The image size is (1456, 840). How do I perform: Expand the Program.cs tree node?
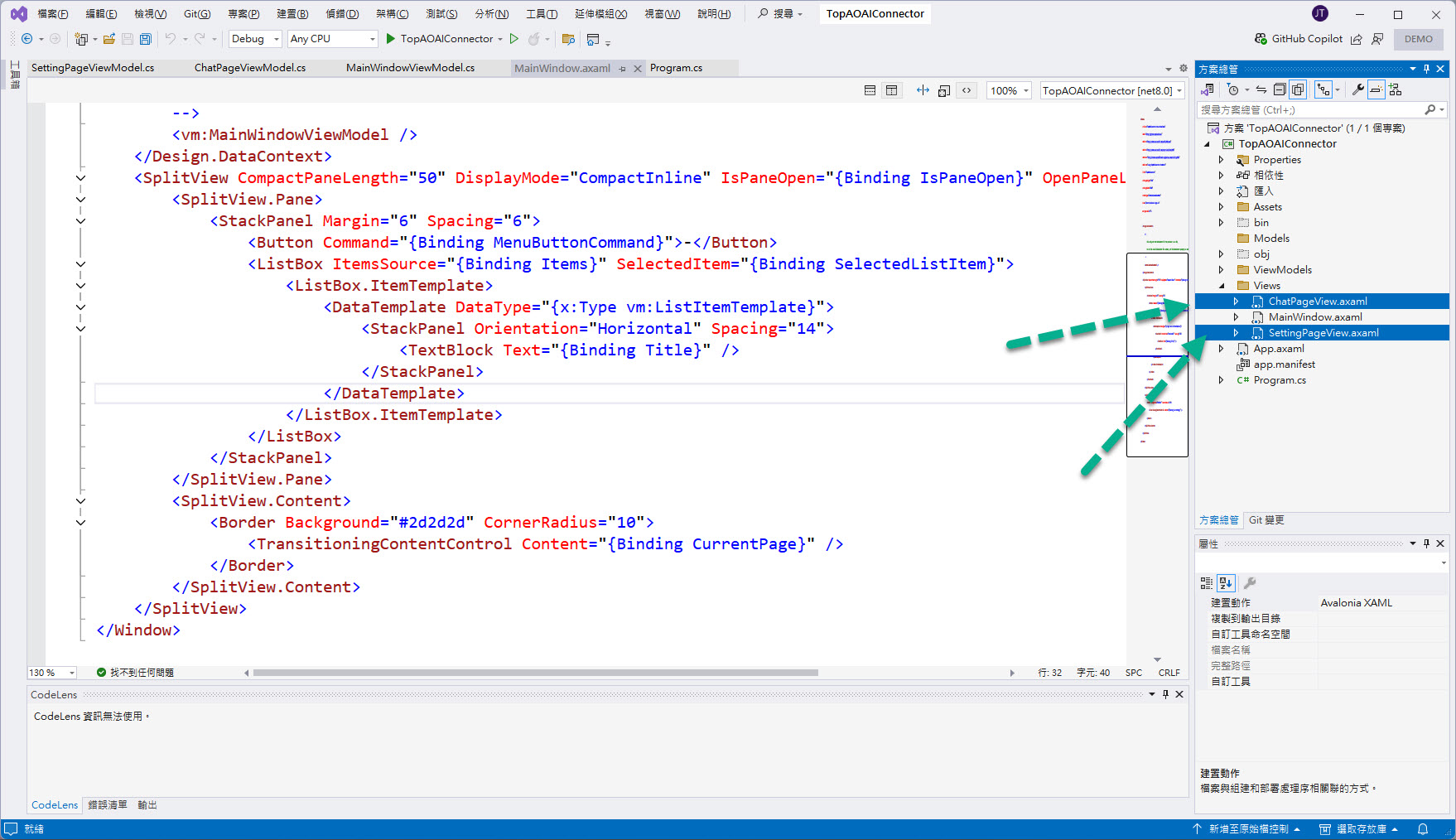[1221, 380]
